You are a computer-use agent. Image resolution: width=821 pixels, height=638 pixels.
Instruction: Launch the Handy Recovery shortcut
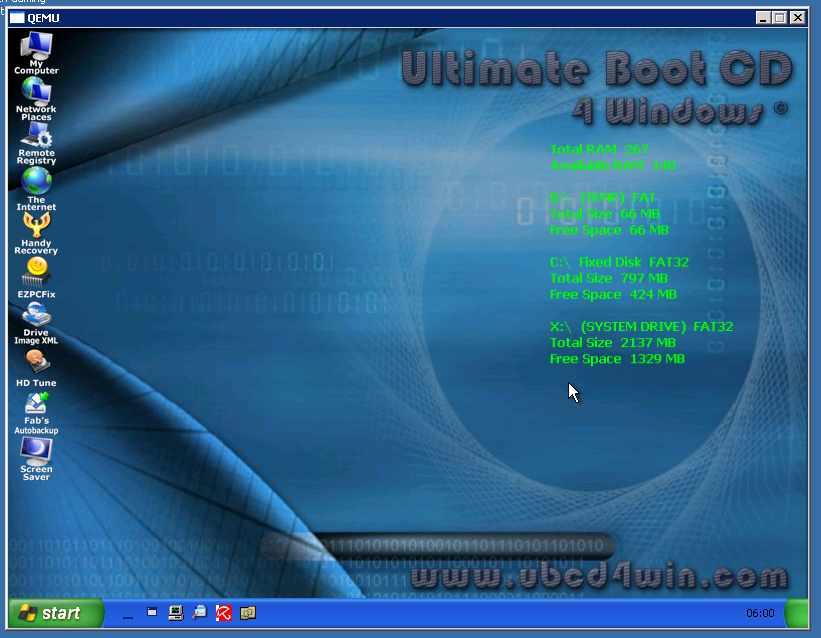tap(36, 234)
